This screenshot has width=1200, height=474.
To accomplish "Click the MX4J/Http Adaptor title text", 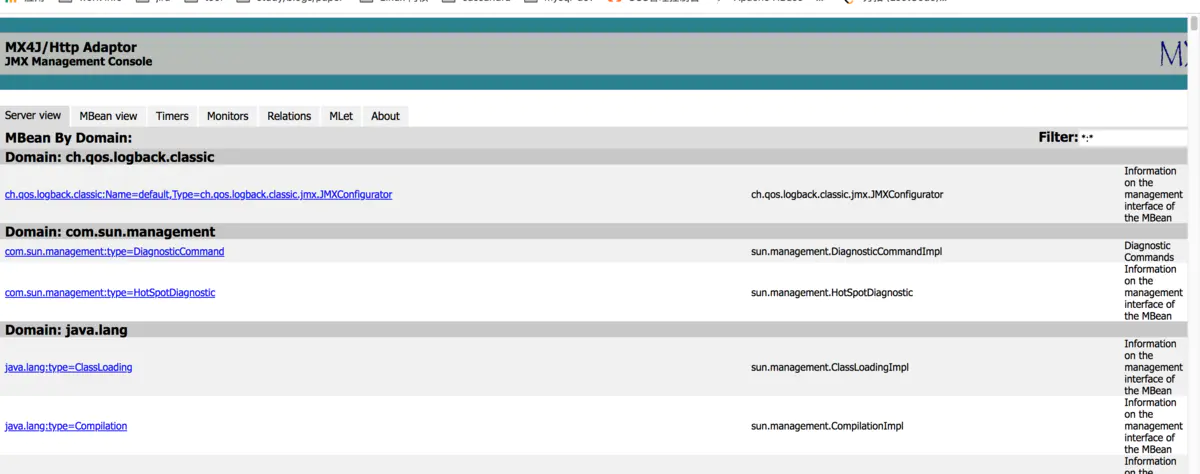I will pyautogui.click(x=71, y=47).
